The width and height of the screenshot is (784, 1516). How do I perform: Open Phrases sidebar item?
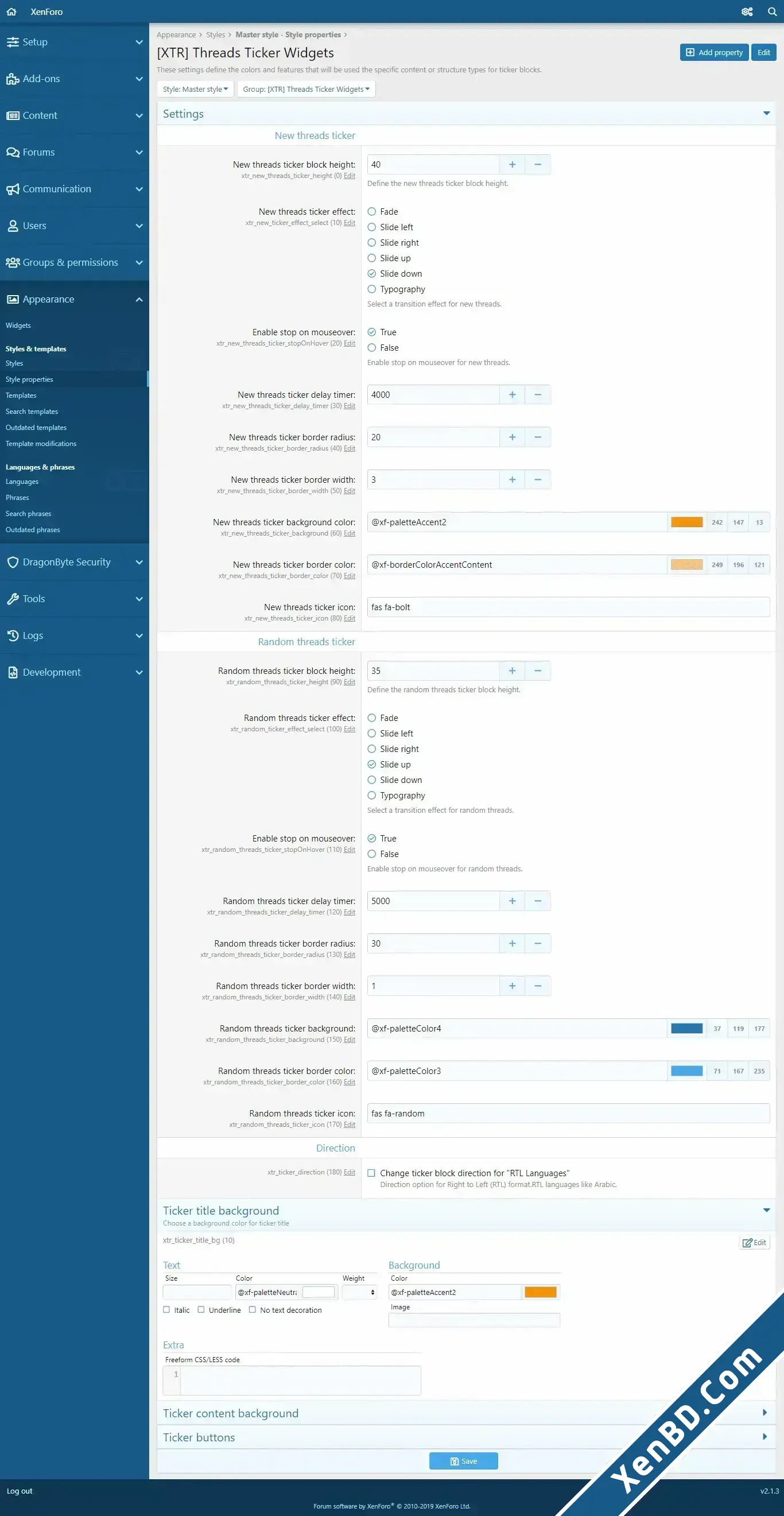18,498
